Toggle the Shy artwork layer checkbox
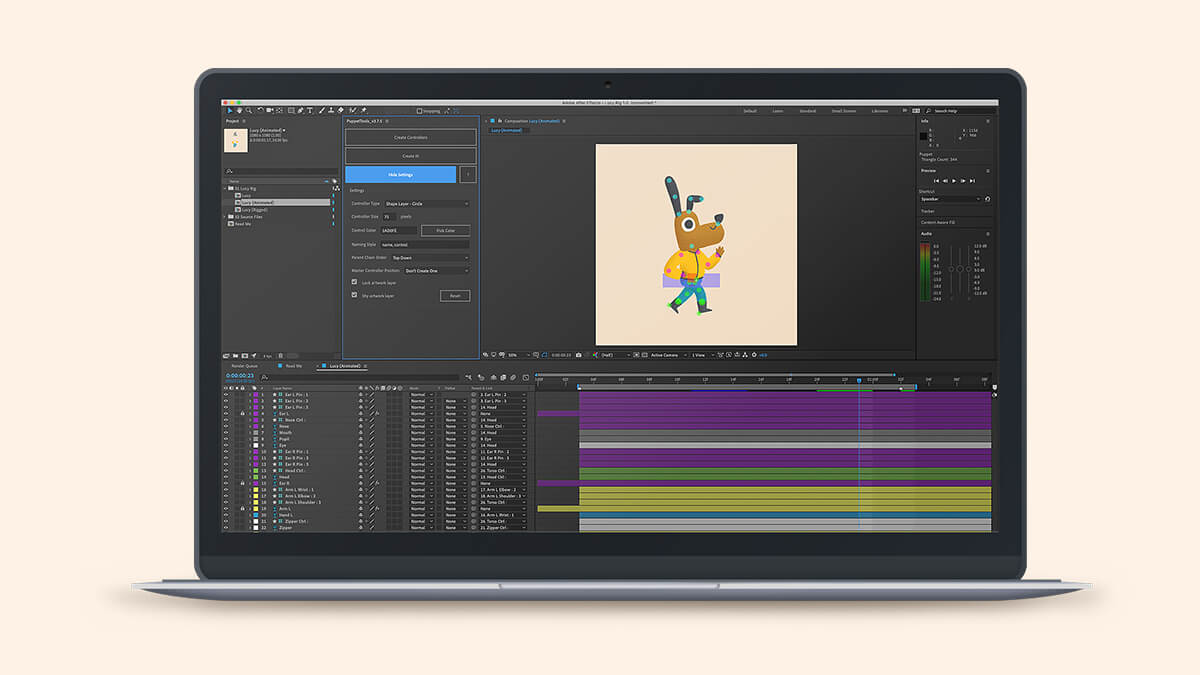 354,295
